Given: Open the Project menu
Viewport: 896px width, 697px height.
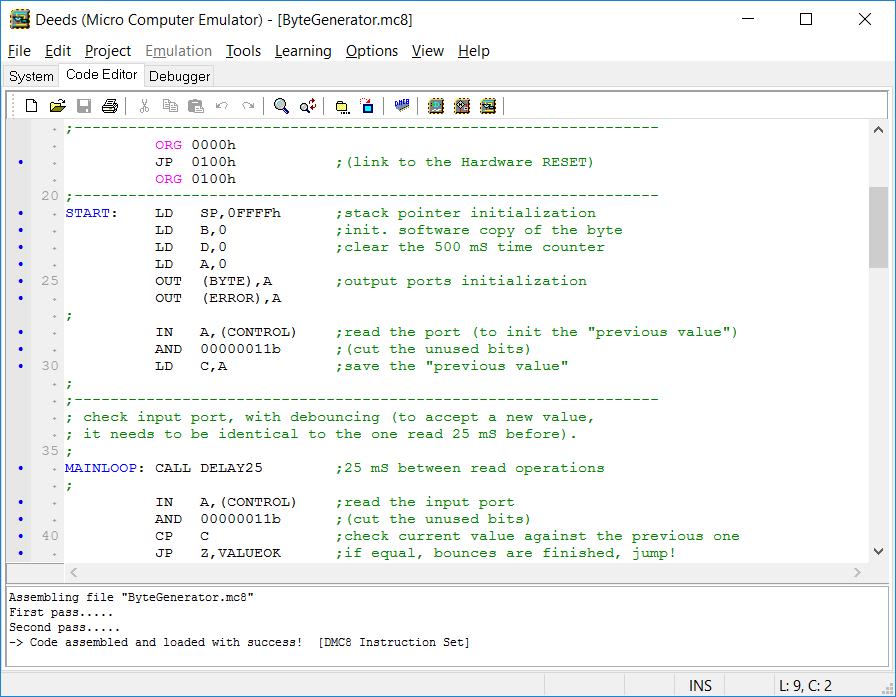Looking at the screenshot, I should (x=108, y=51).
